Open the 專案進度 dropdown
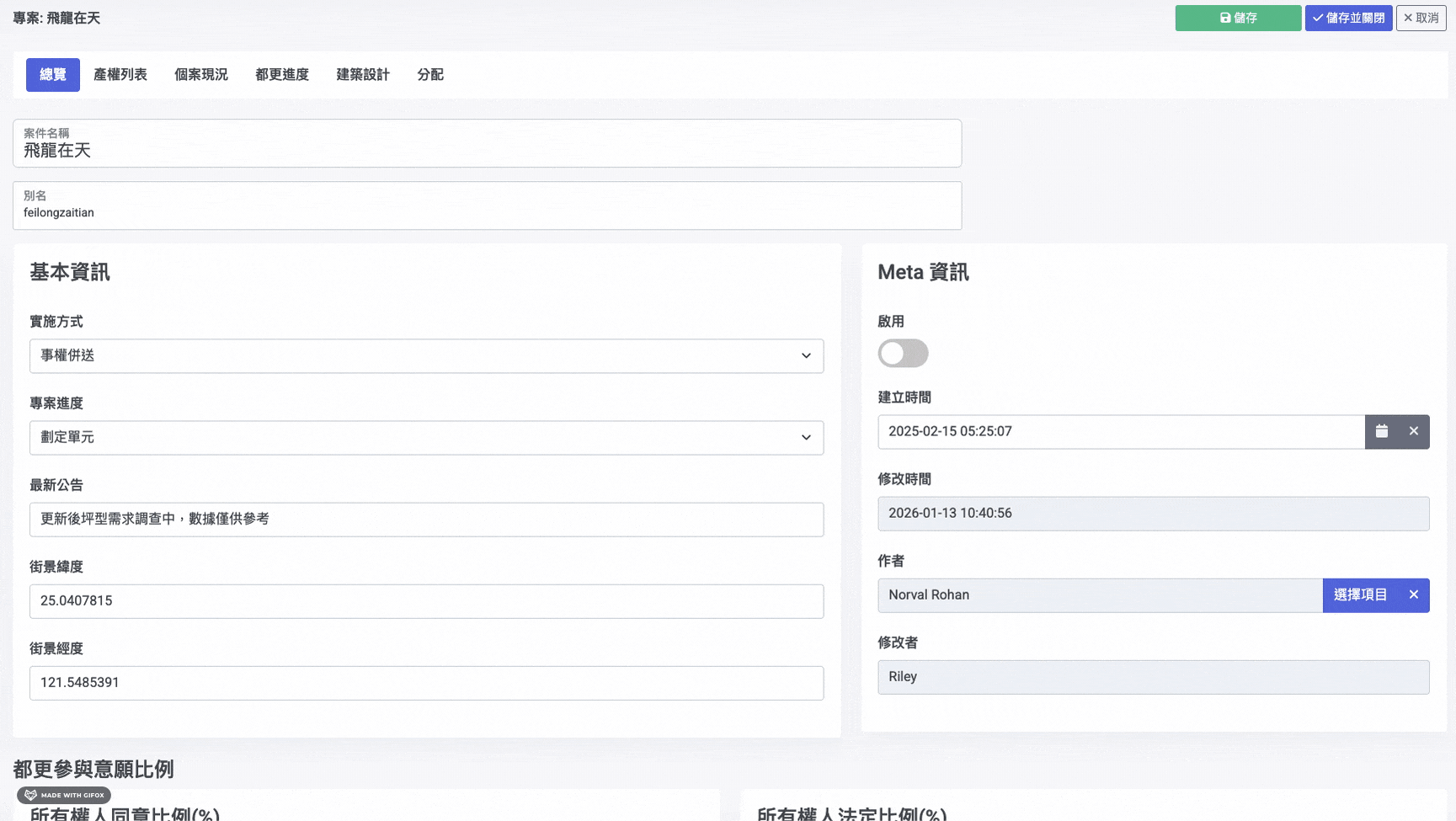Viewport: 1456px width, 821px height. point(426,438)
